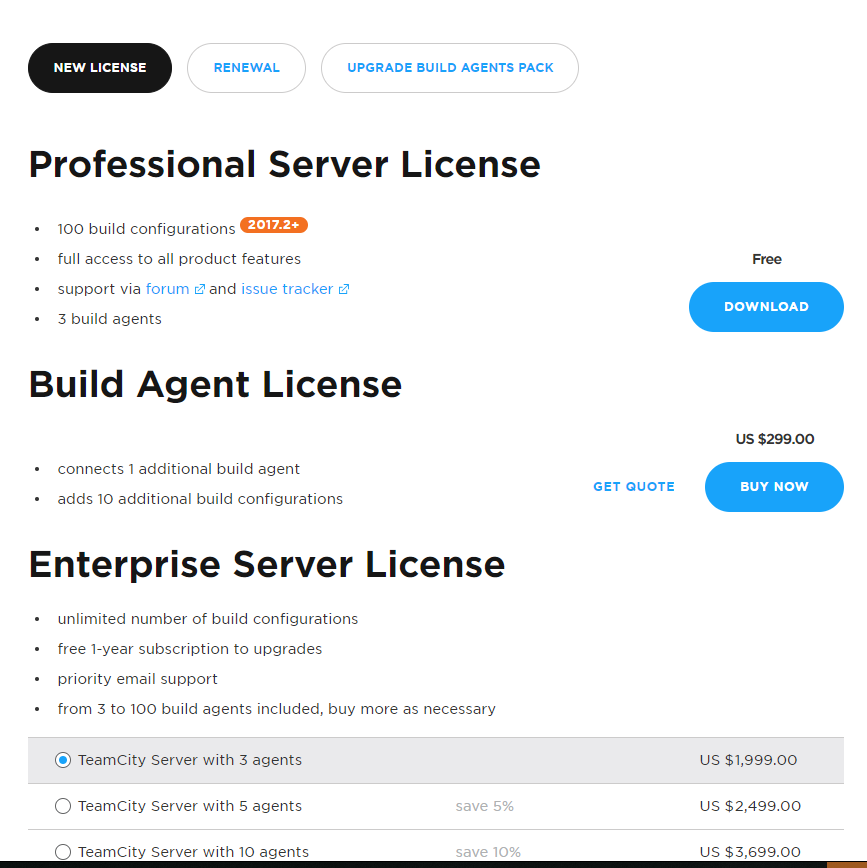Switch to the Renewal tab
Image resolution: width=867 pixels, height=868 pixels.
pyautogui.click(x=246, y=68)
